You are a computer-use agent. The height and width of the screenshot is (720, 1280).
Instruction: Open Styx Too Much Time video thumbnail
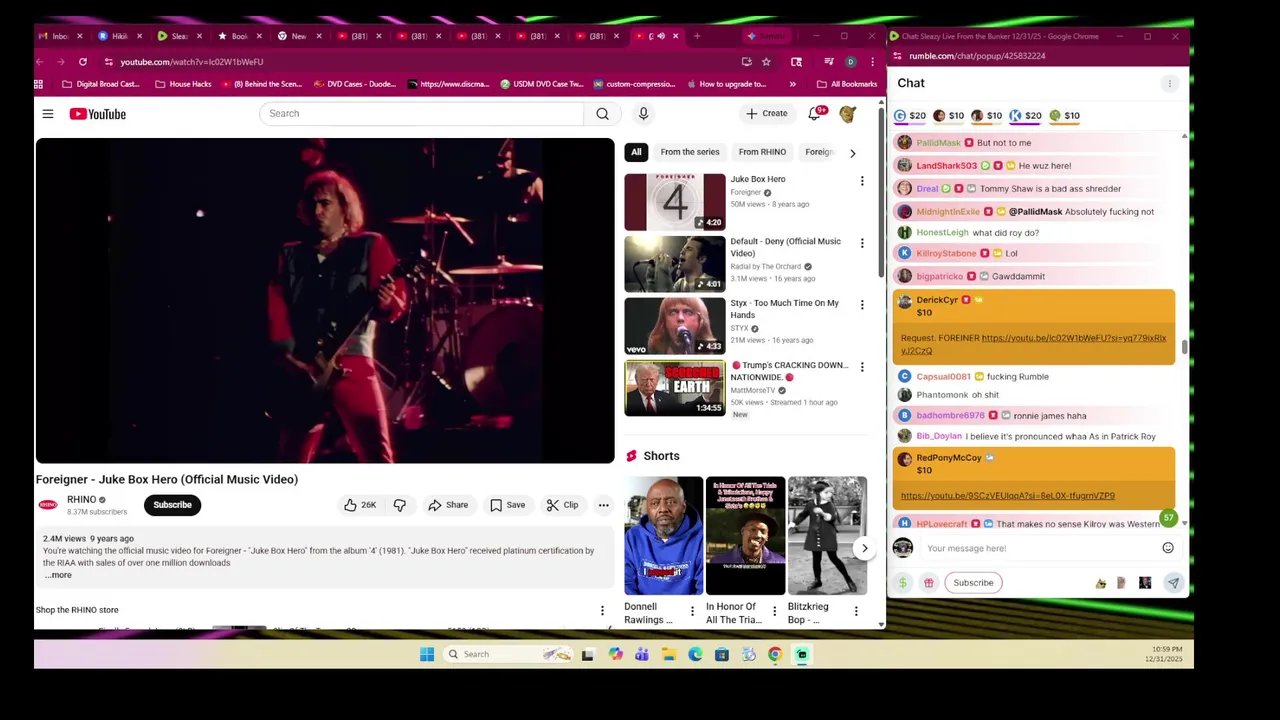(675, 326)
